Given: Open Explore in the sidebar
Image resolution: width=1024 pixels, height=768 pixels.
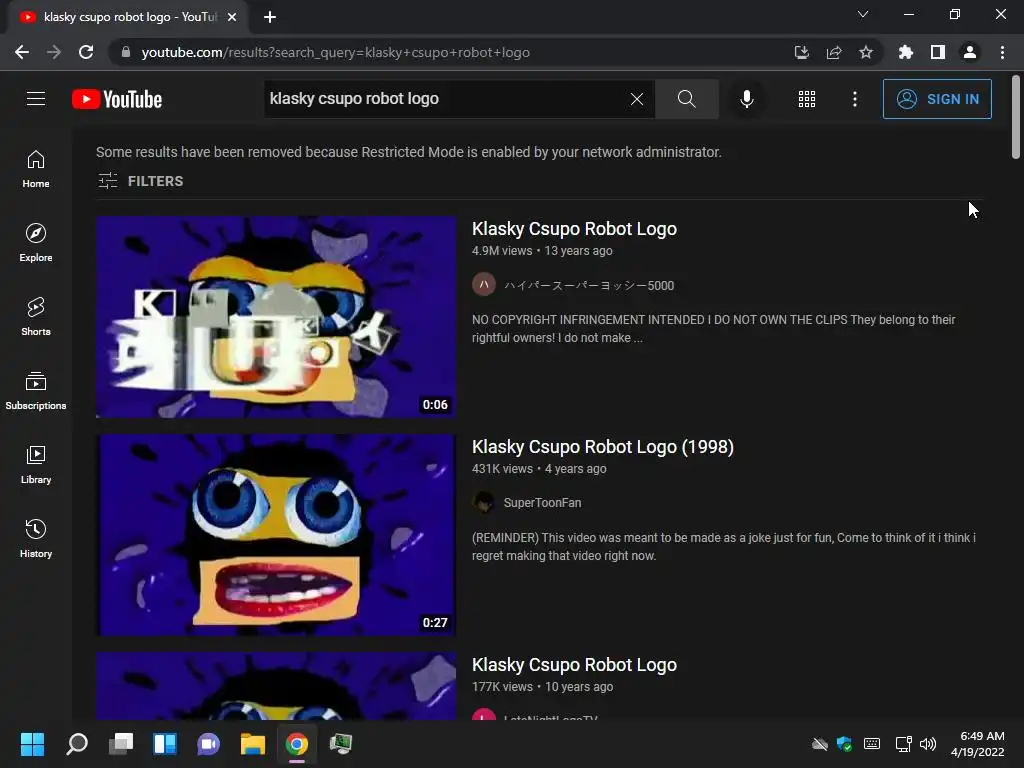Looking at the screenshot, I should coord(36,243).
